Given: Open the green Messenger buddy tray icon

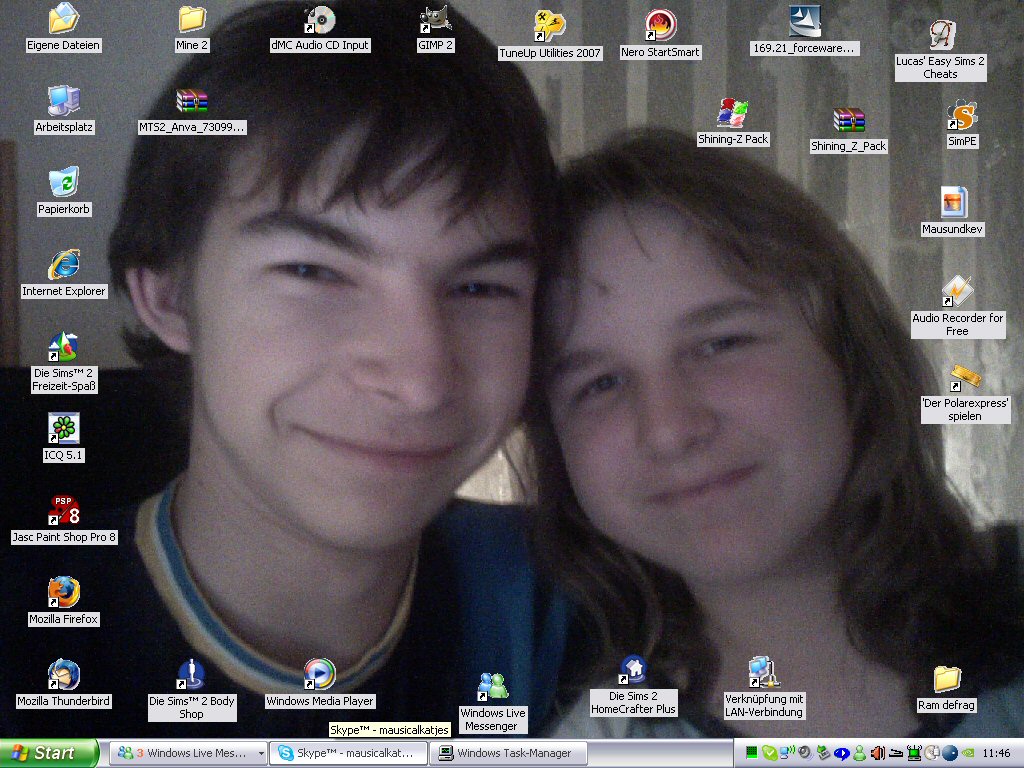Looking at the screenshot, I should [859, 753].
